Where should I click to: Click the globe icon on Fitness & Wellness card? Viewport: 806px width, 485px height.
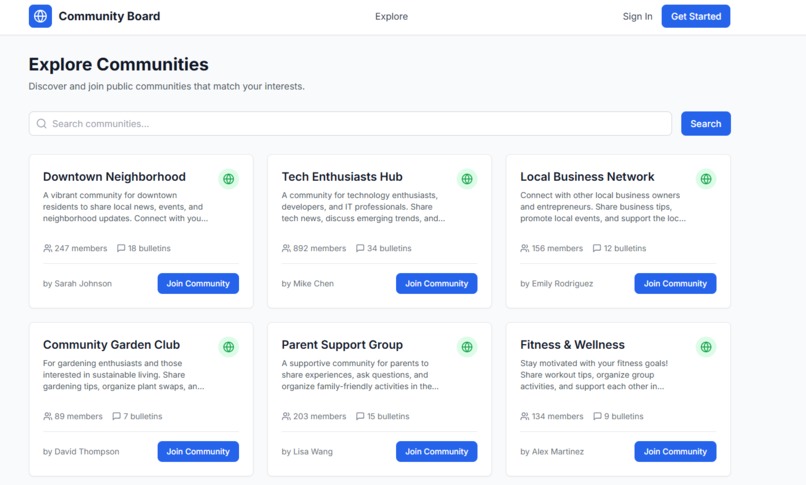[706, 347]
